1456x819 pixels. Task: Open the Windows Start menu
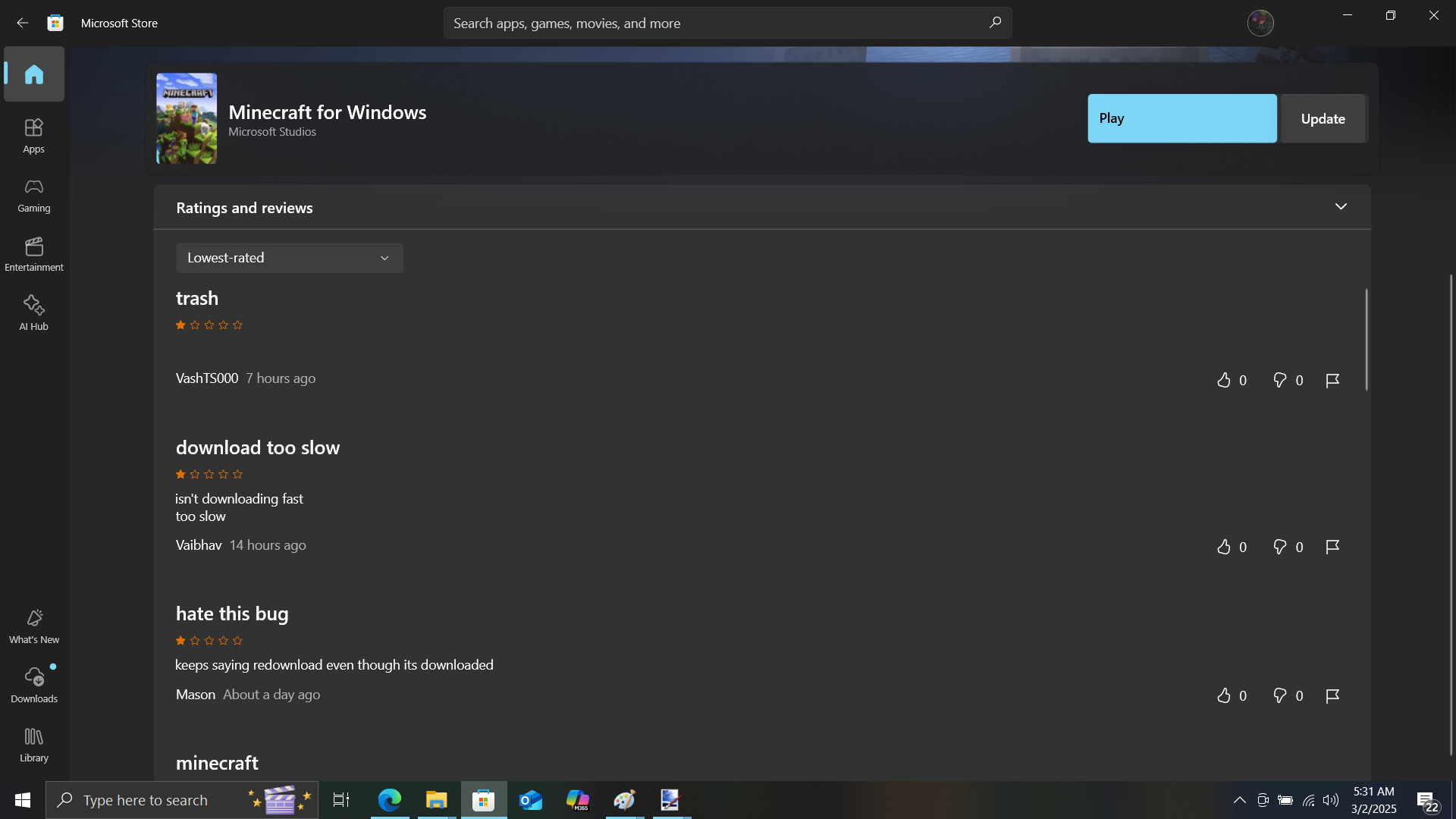pyautogui.click(x=23, y=800)
